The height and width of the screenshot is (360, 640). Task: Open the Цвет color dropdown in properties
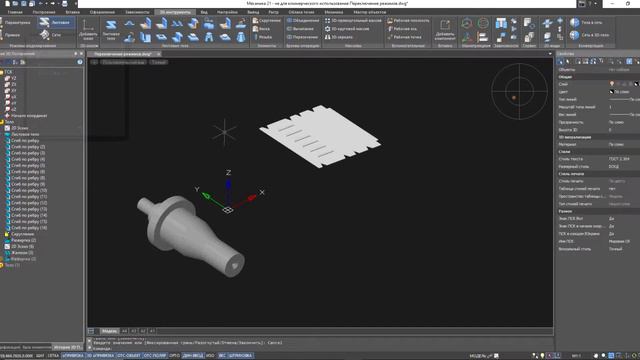[x=624, y=92]
